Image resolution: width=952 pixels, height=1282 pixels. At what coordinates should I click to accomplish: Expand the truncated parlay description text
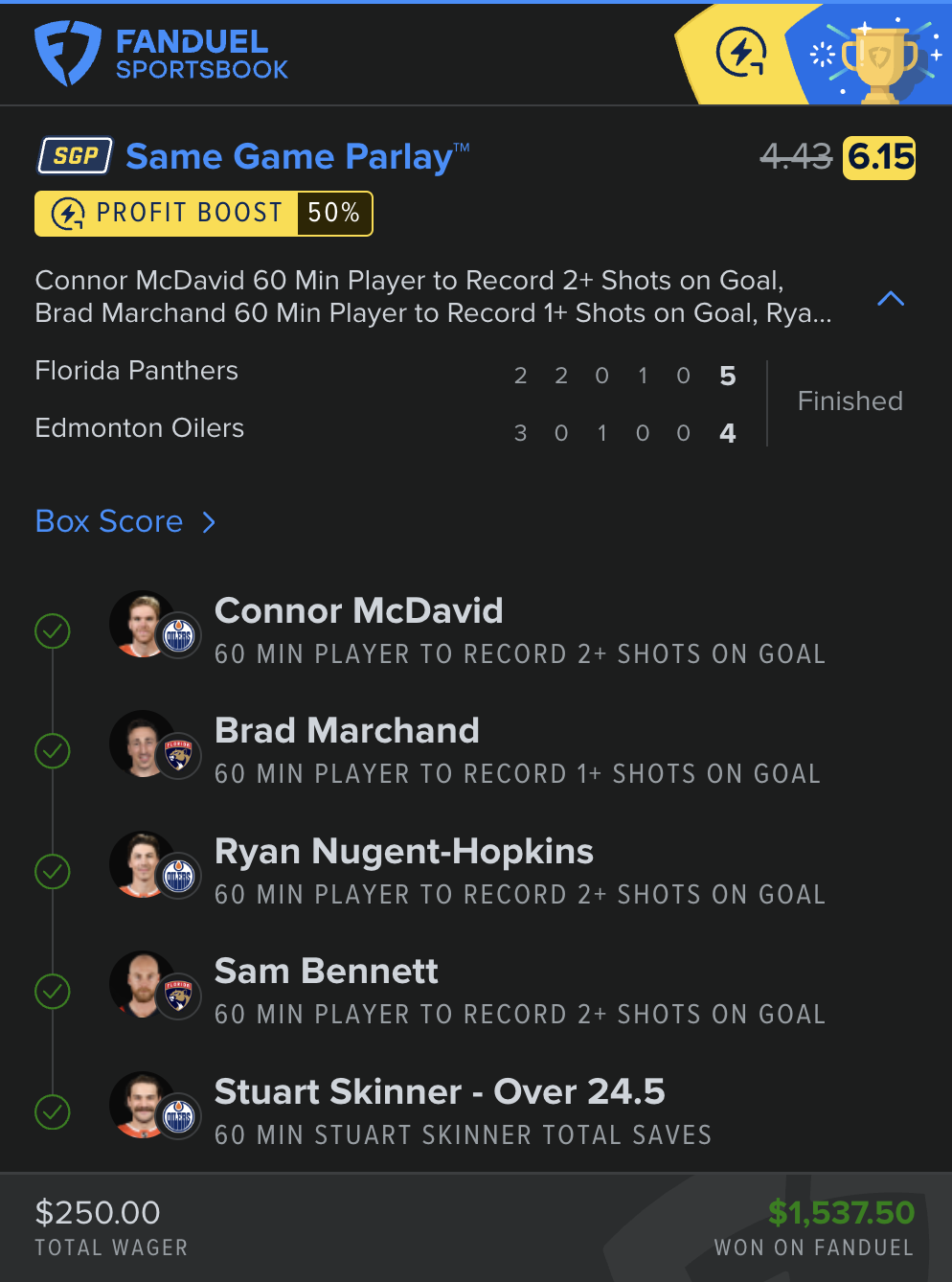[433, 297]
